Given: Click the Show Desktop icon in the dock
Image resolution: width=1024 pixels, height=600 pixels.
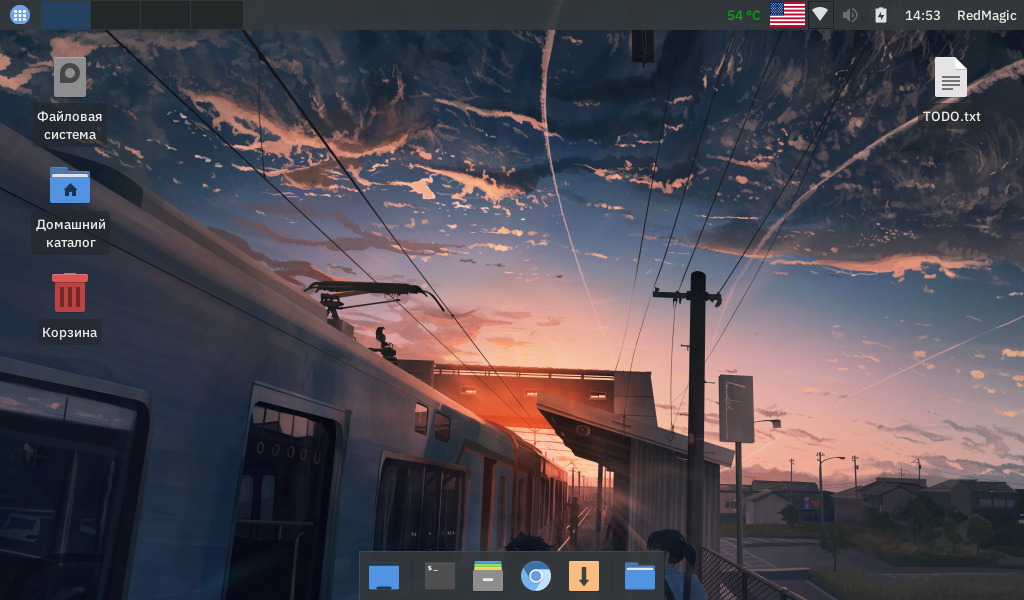Looking at the screenshot, I should coord(384,576).
